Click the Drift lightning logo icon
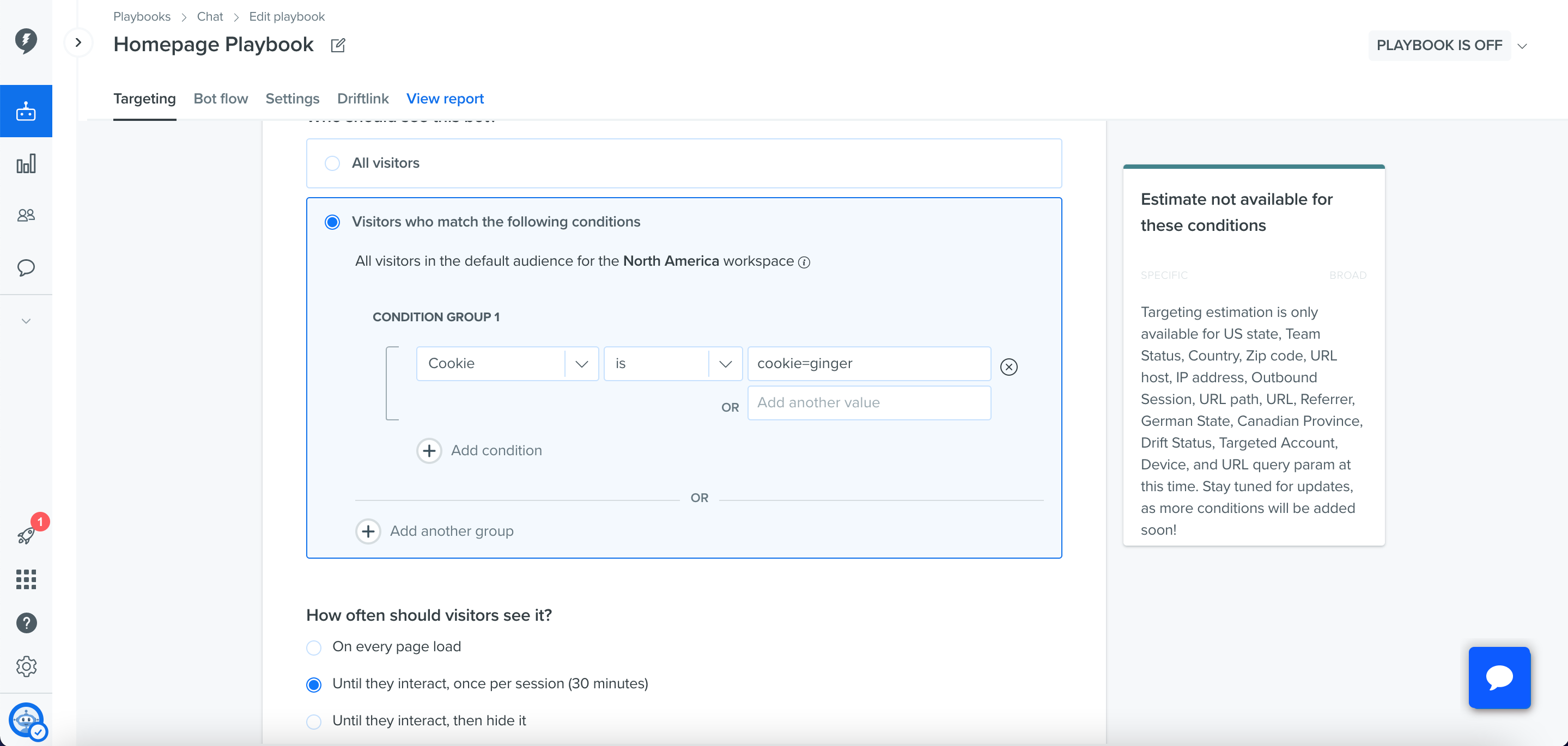The height and width of the screenshot is (746, 1568). tap(26, 41)
